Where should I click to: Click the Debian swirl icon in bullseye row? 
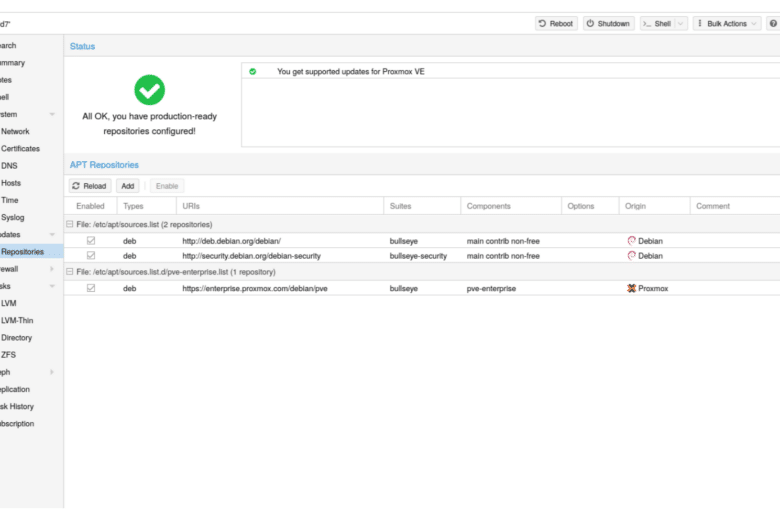tap(632, 241)
